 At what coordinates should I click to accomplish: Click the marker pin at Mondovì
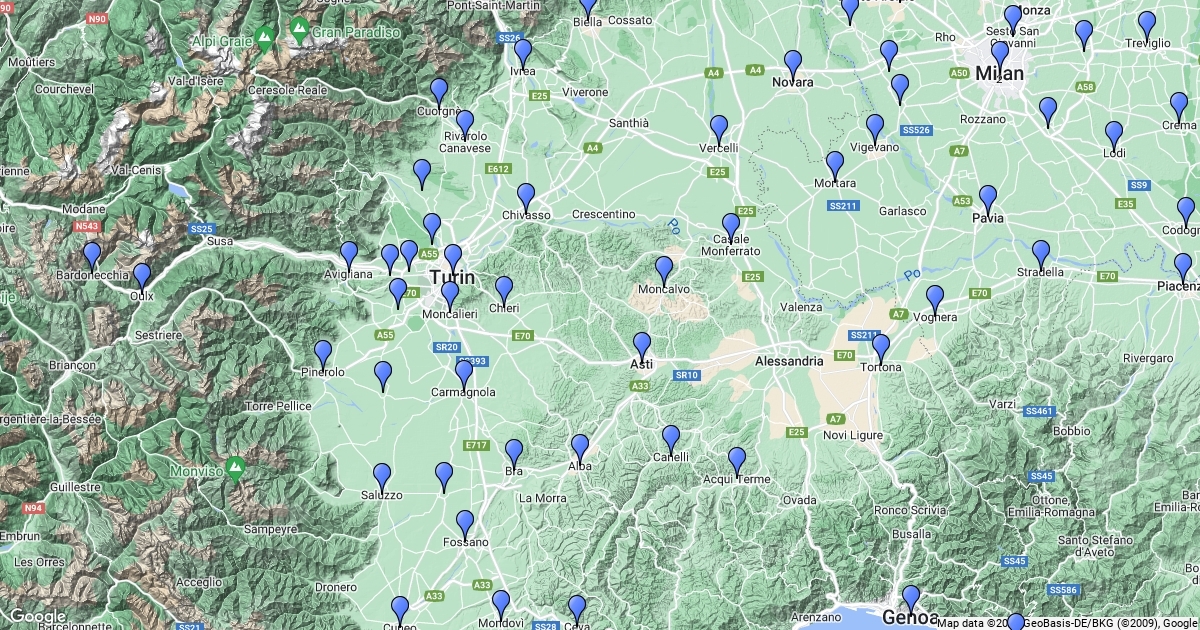[501, 606]
